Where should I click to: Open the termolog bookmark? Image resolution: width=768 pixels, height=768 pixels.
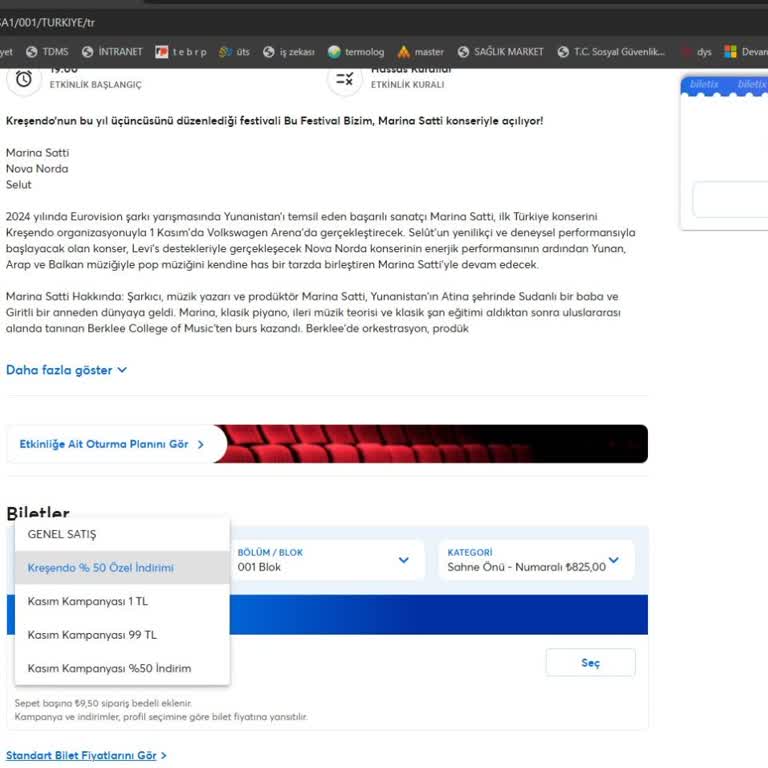coord(356,52)
